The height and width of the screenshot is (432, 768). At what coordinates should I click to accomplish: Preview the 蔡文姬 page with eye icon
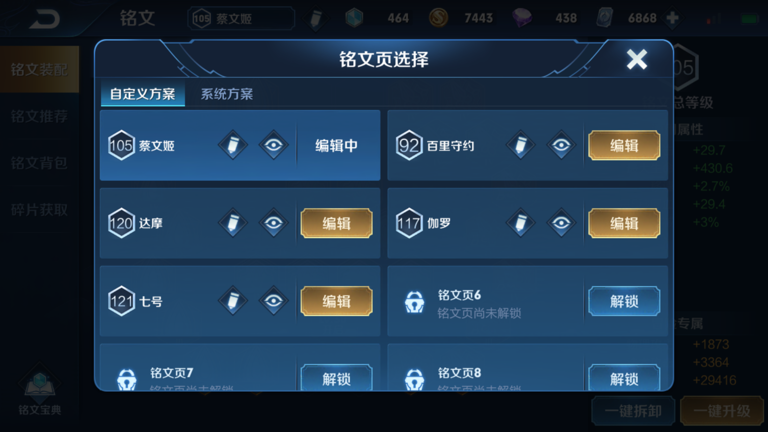pyautogui.click(x=273, y=145)
